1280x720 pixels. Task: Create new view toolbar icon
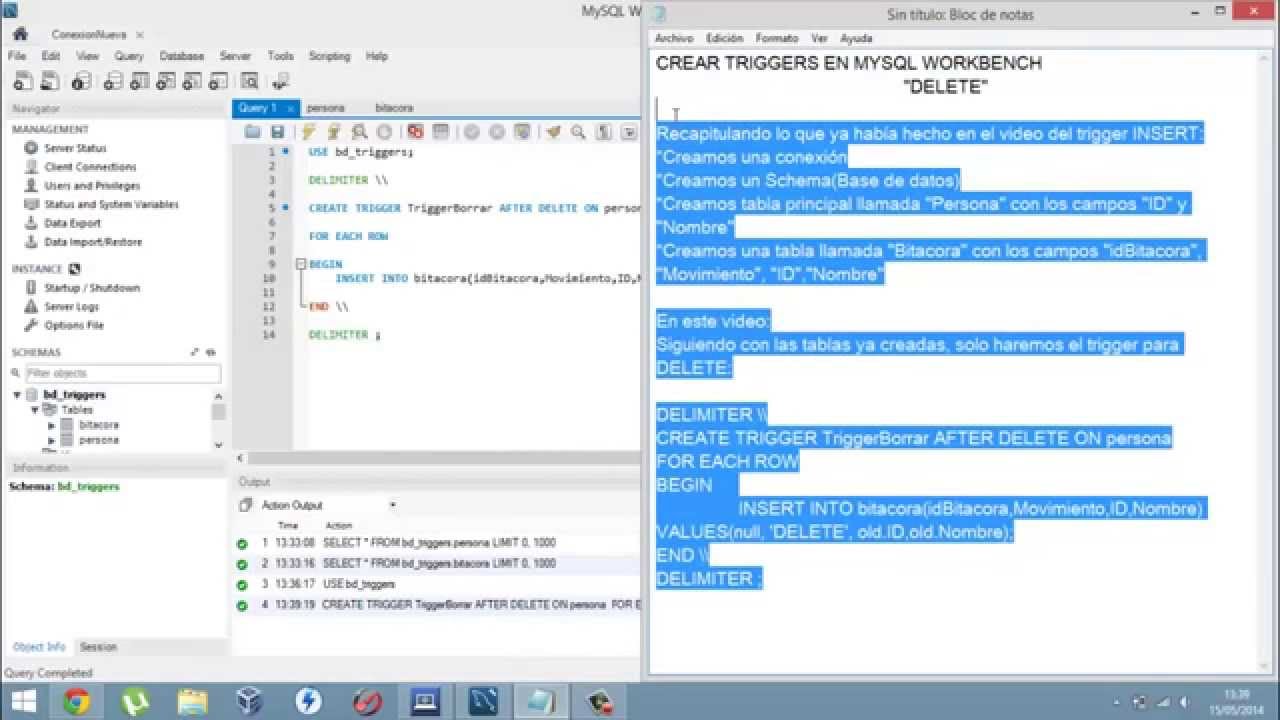tap(164, 81)
